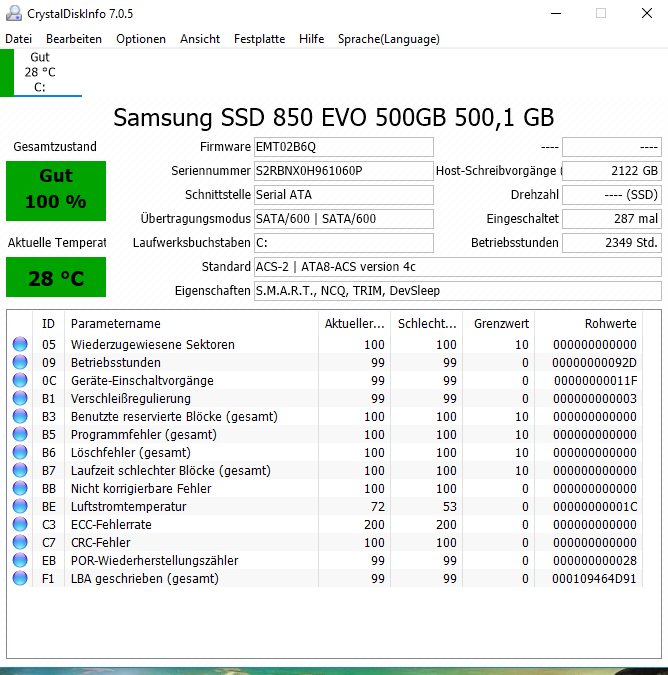Viewport: 668px width, 675px height.
Task: Open the Bearbeiten menu
Action: tap(74, 39)
